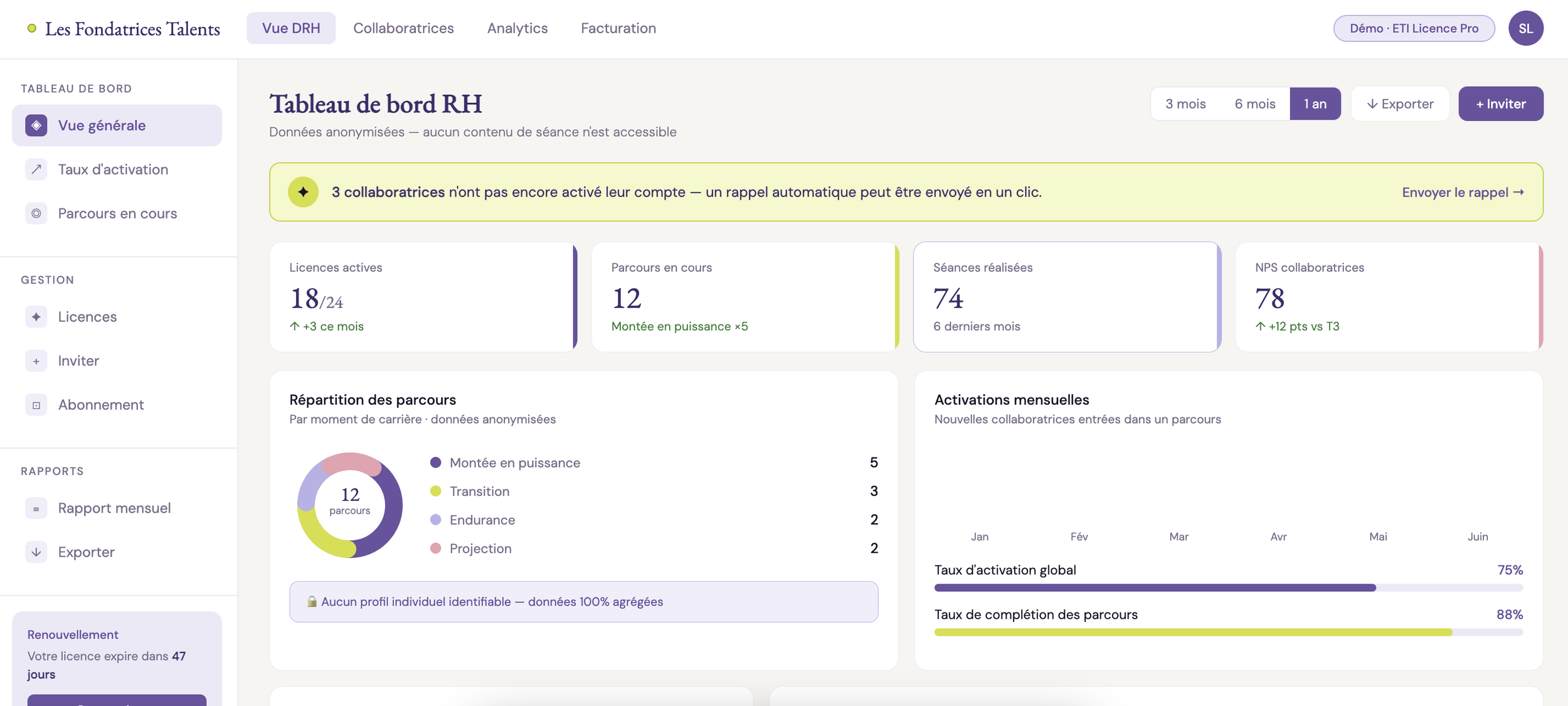Click the "88%" completion value
This screenshot has width=1568, height=706.
point(1510,614)
